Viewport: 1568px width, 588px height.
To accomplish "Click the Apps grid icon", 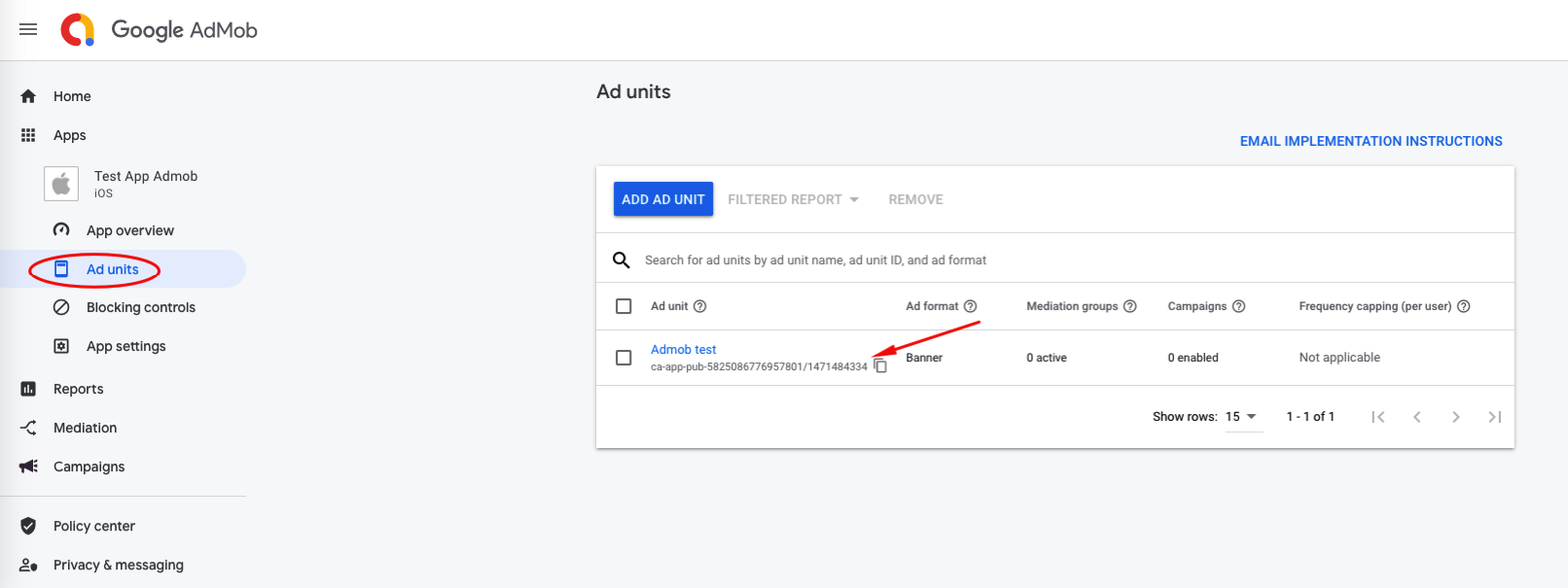I will pyautogui.click(x=28, y=135).
